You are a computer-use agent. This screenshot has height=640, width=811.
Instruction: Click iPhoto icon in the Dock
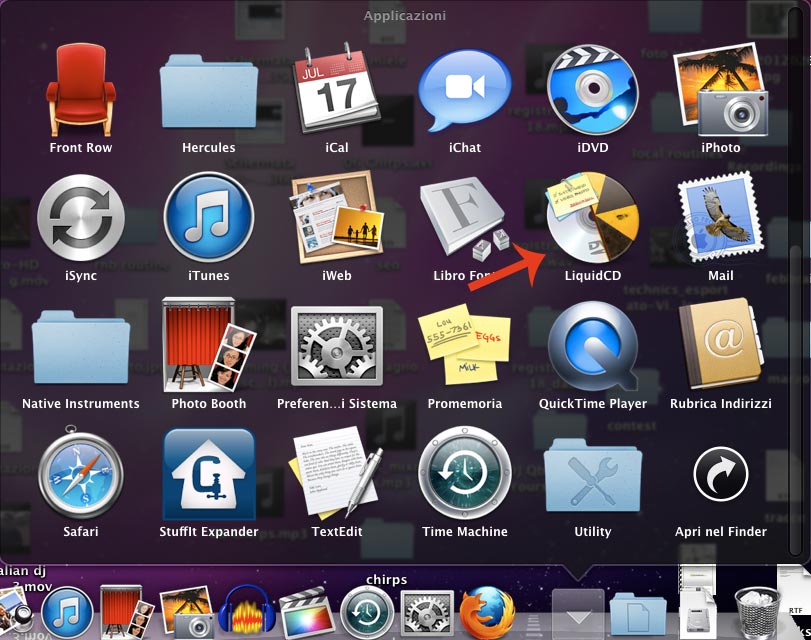187,612
